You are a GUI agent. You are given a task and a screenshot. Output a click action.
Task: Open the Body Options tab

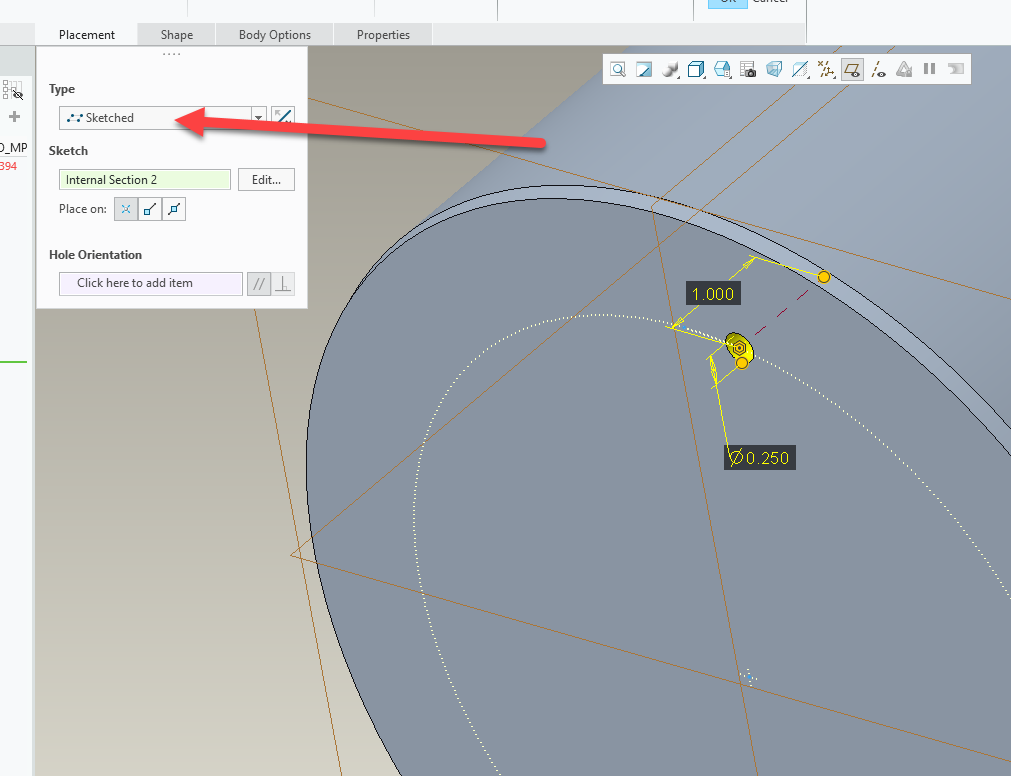(x=275, y=35)
